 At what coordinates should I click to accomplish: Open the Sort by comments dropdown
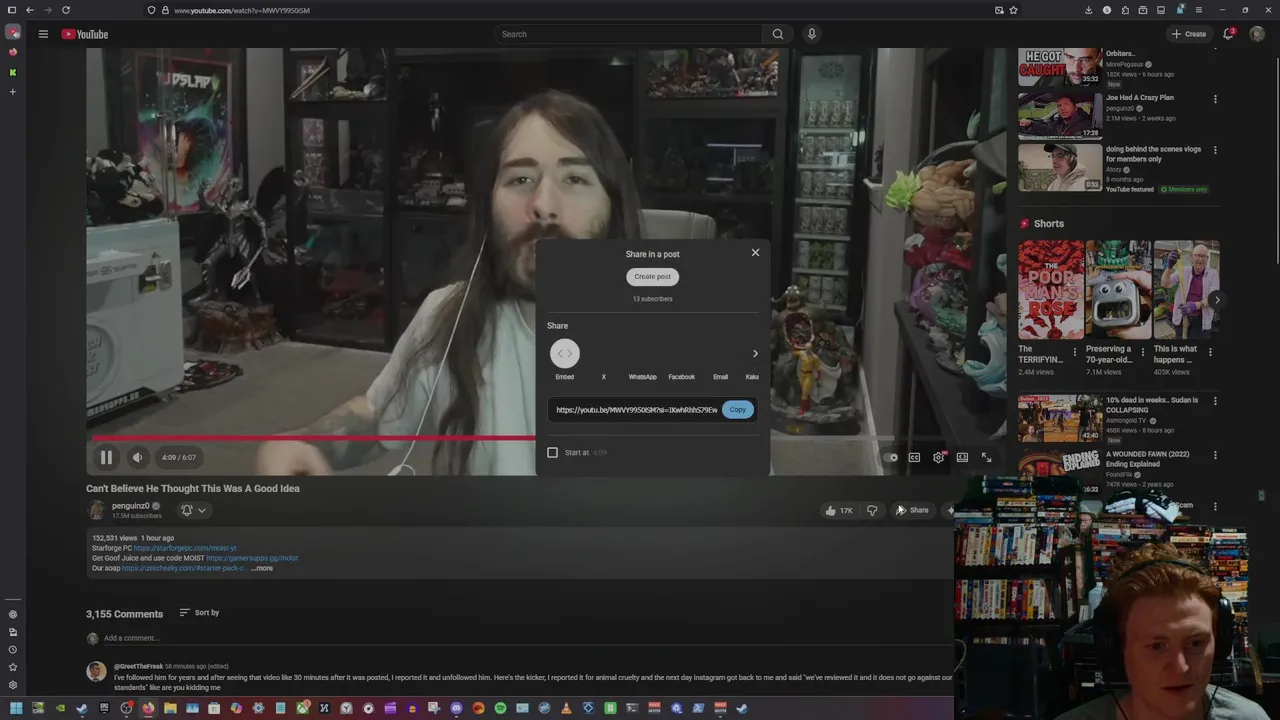pos(199,613)
